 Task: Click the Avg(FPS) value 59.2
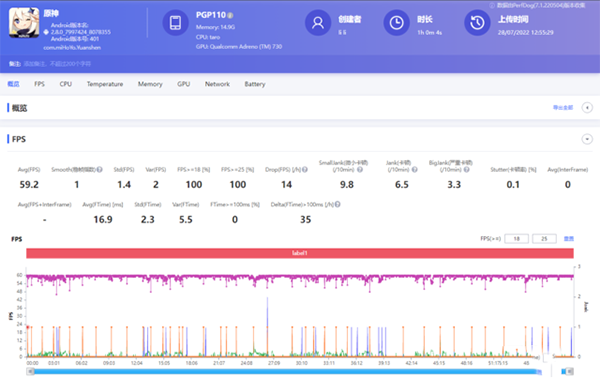pyautogui.click(x=29, y=185)
